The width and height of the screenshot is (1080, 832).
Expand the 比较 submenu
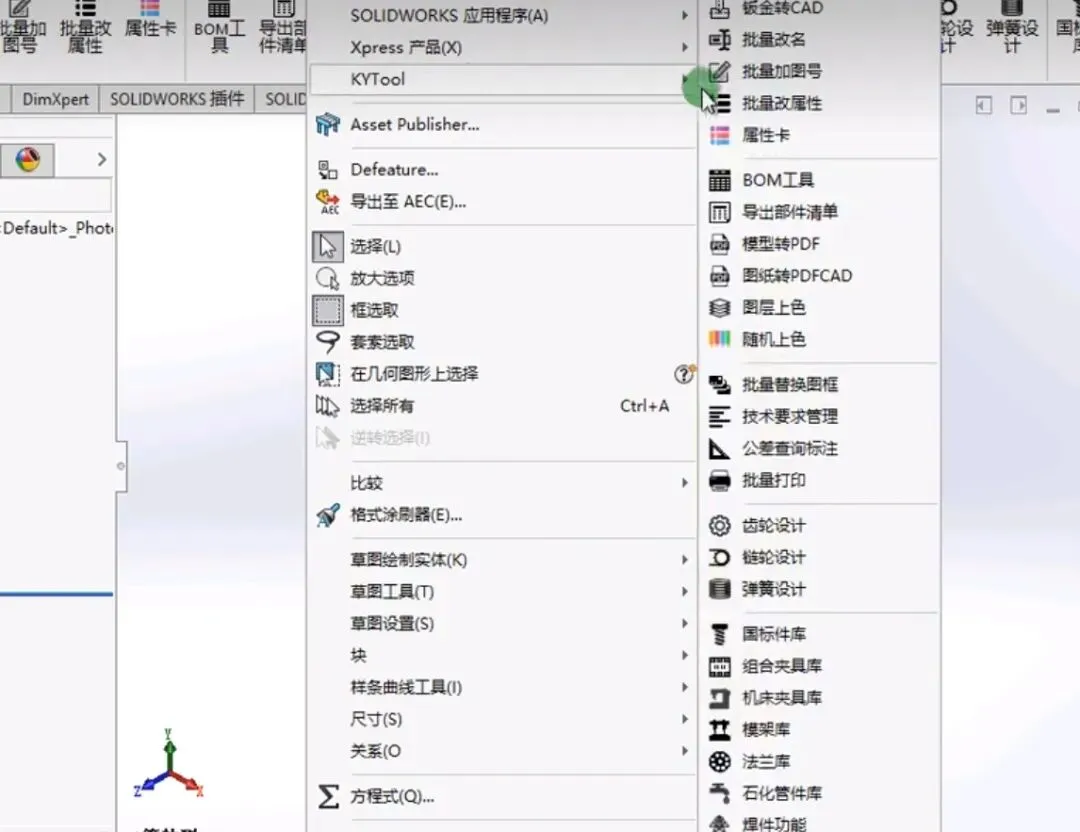pyautogui.click(x=503, y=483)
